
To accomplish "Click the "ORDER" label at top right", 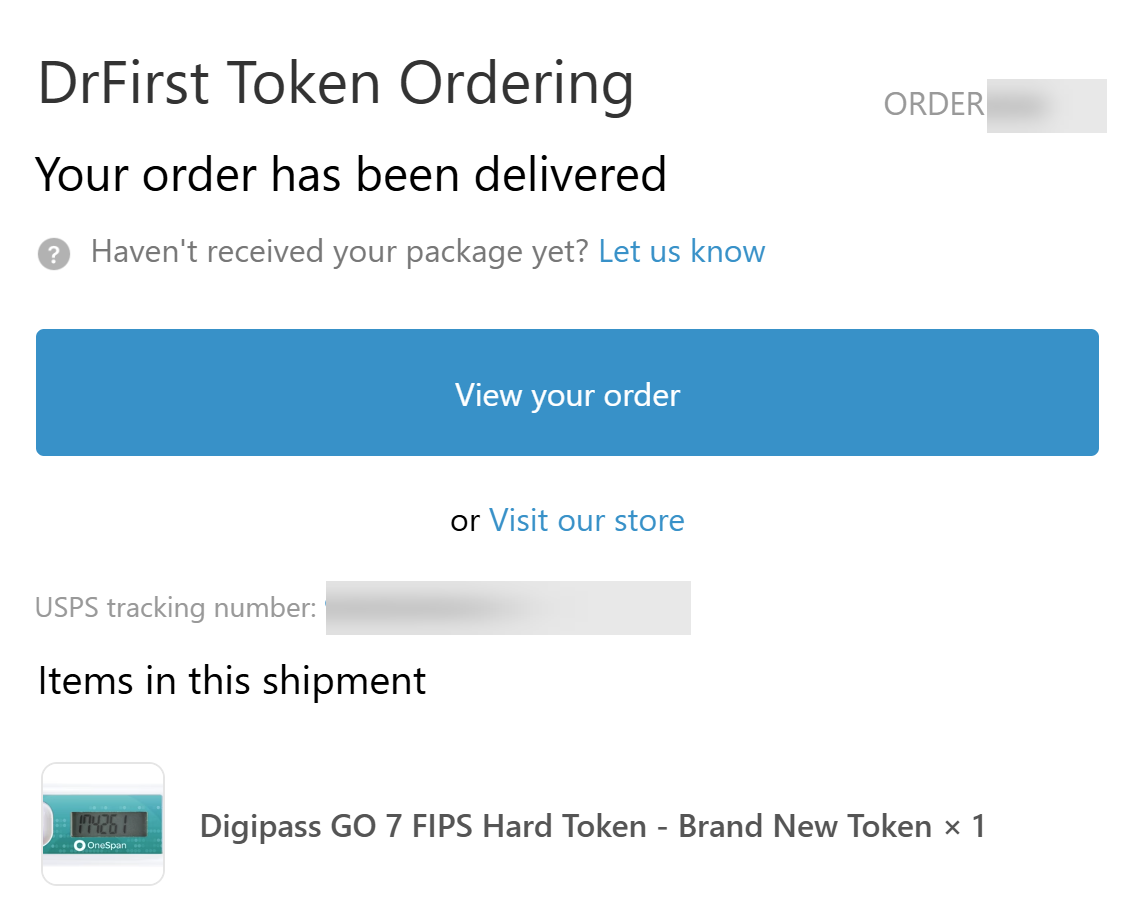I will (x=933, y=105).
